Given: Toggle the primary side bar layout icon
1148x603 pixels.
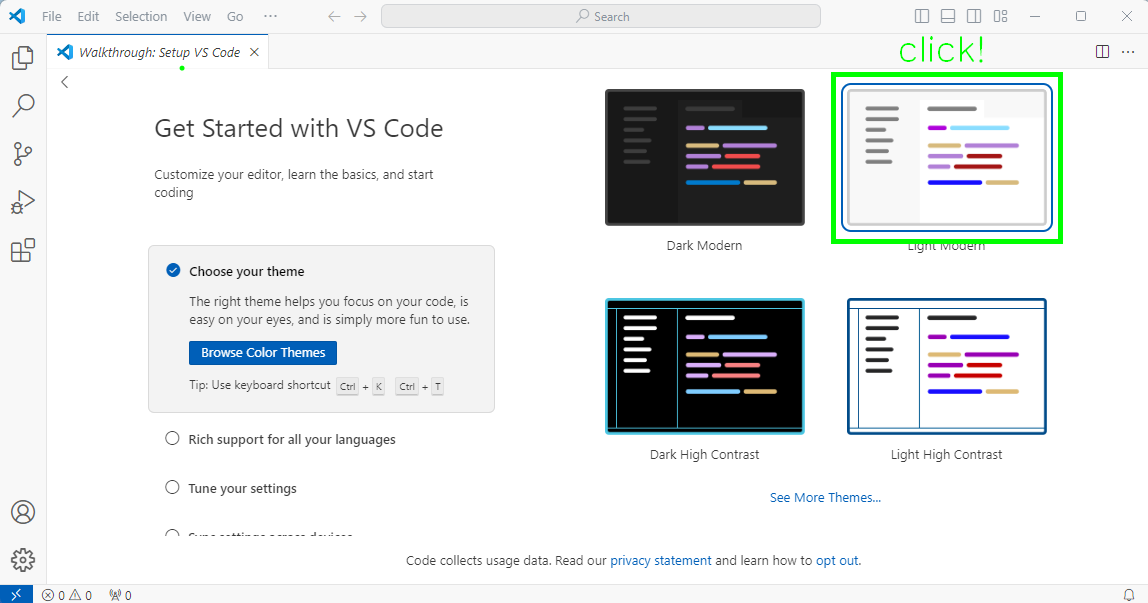Looking at the screenshot, I should click(x=922, y=16).
